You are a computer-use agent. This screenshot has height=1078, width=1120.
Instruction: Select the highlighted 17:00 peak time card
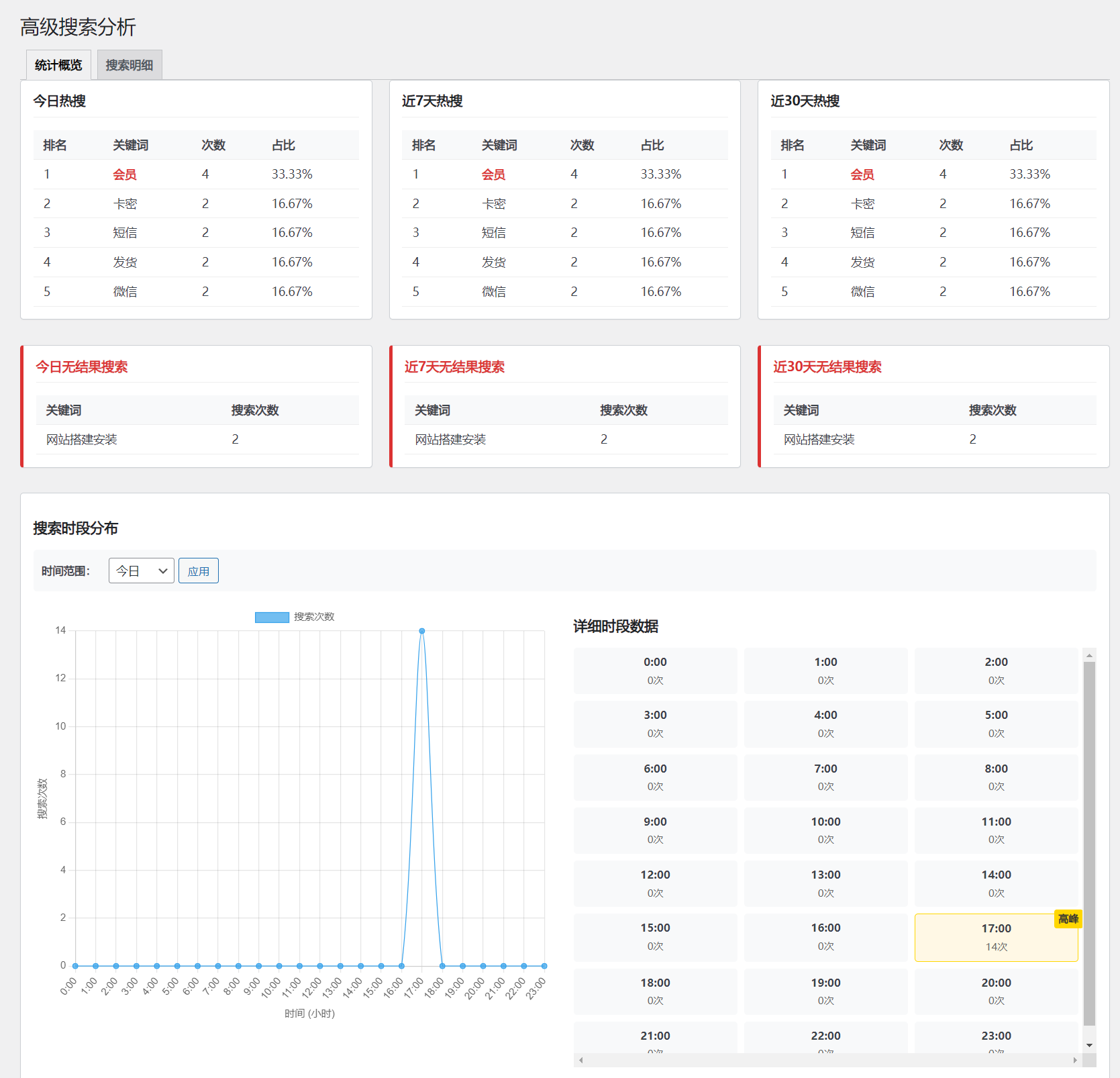pos(996,938)
